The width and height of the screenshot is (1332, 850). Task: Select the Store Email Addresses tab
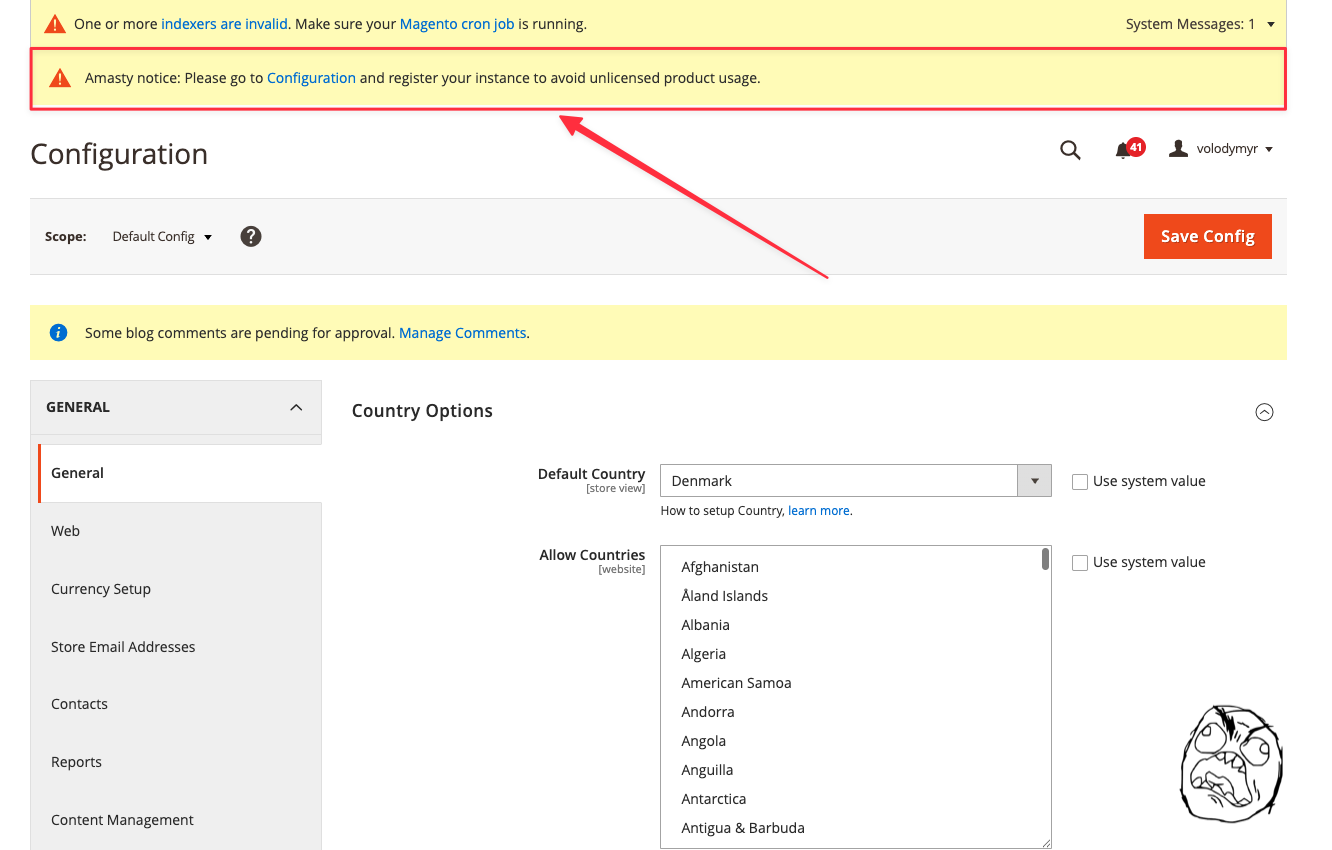pyautogui.click(x=123, y=647)
